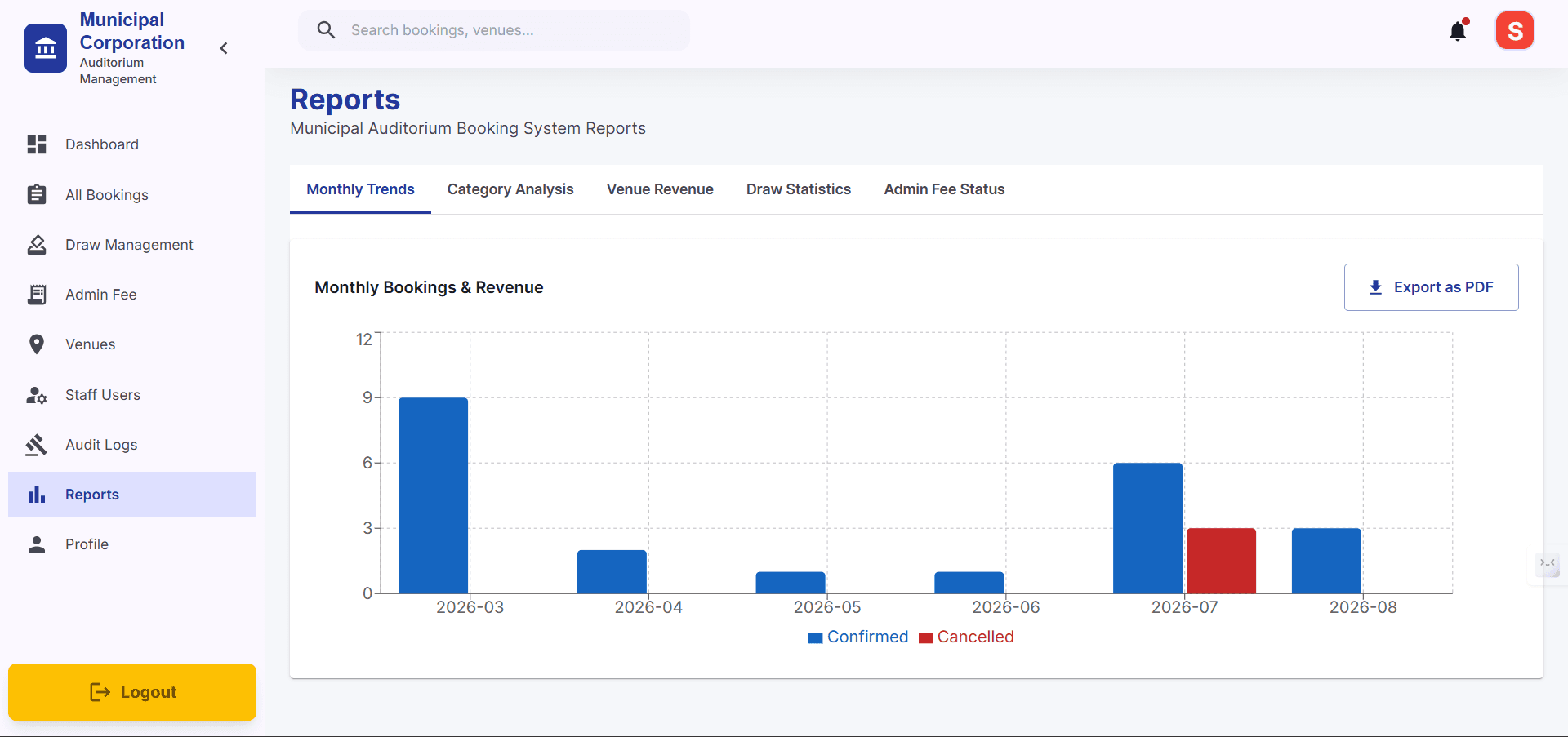Click the All Bookings clipboard icon
This screenshot has width=1568, height=737.
coord(37,194)
